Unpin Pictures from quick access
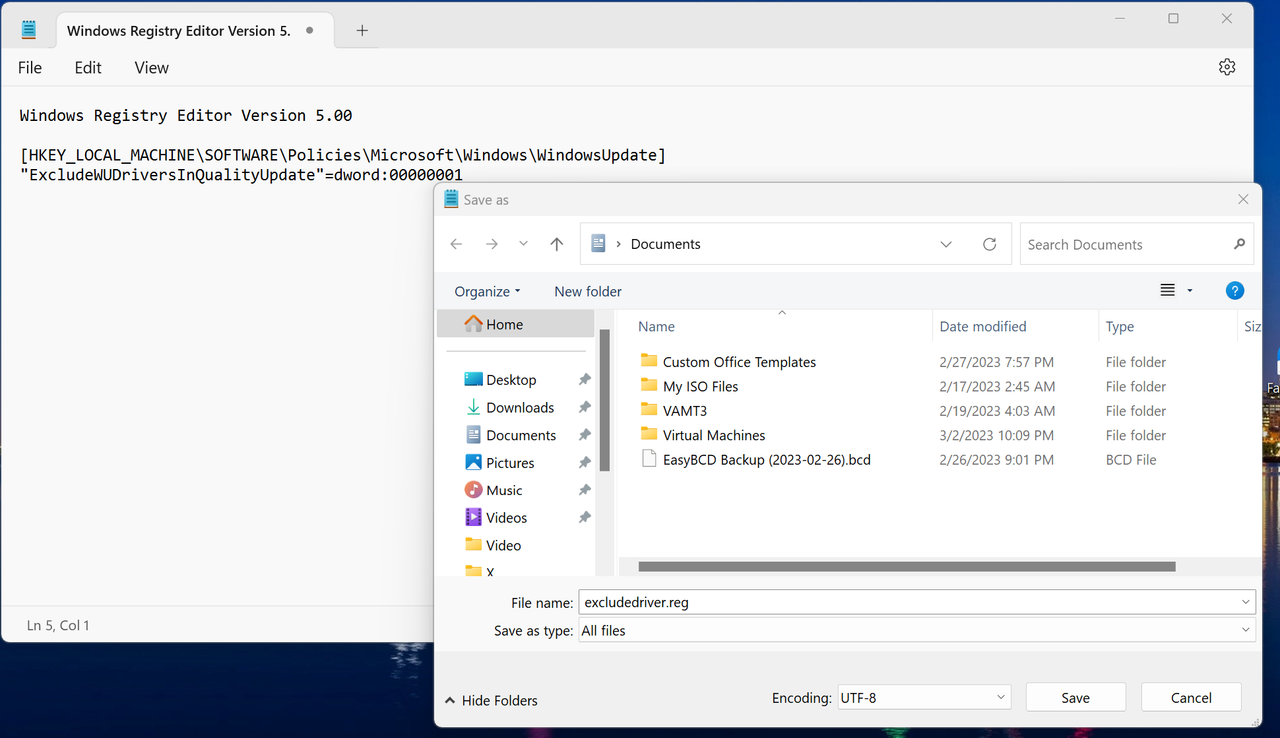Image resolution: width=1280 pixels, height=738 pixels. (x=585, y=462)
